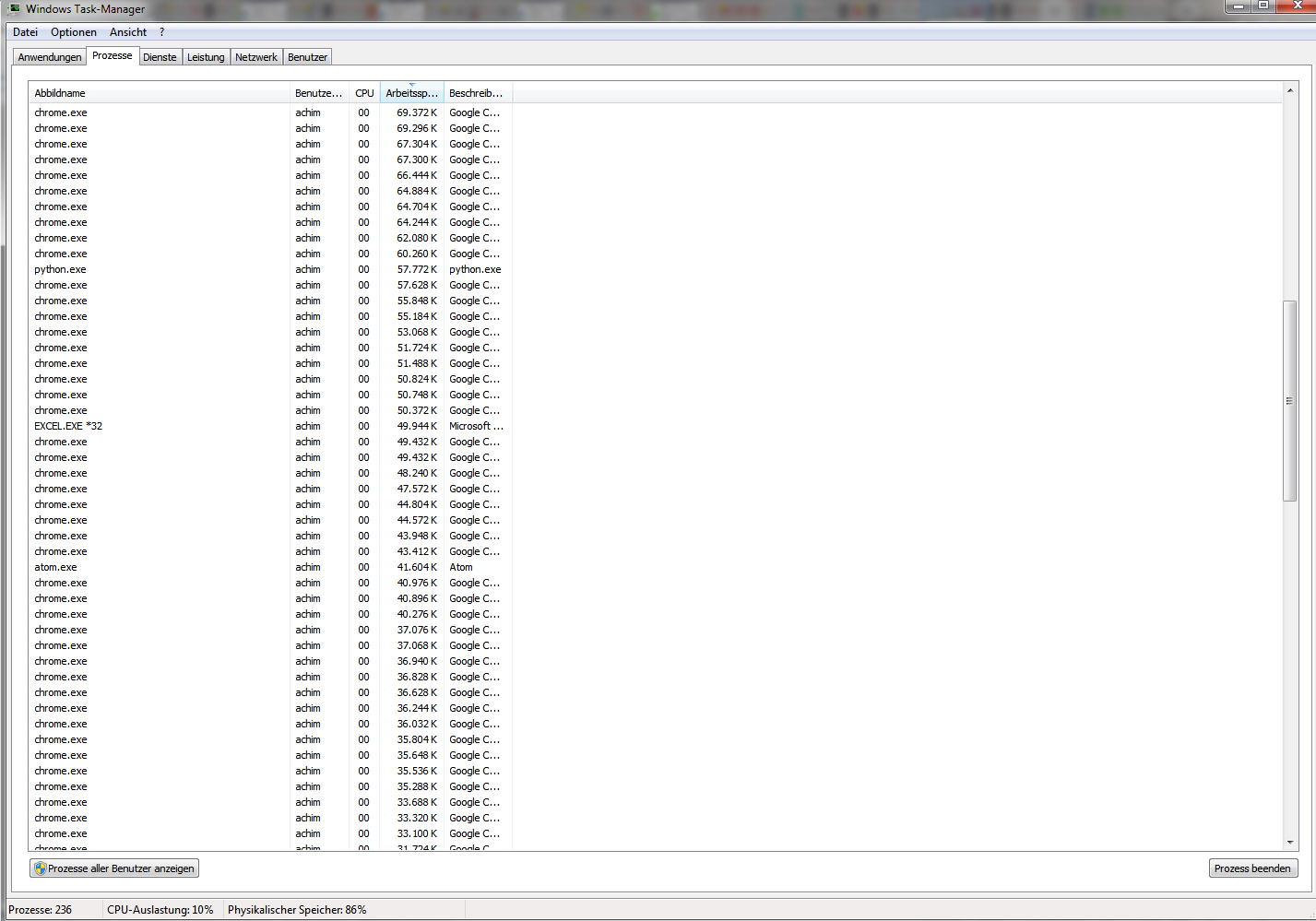Select the EXCEL.EXE *32 process row
1316x921 pixels.
click(x=270, y=426)
